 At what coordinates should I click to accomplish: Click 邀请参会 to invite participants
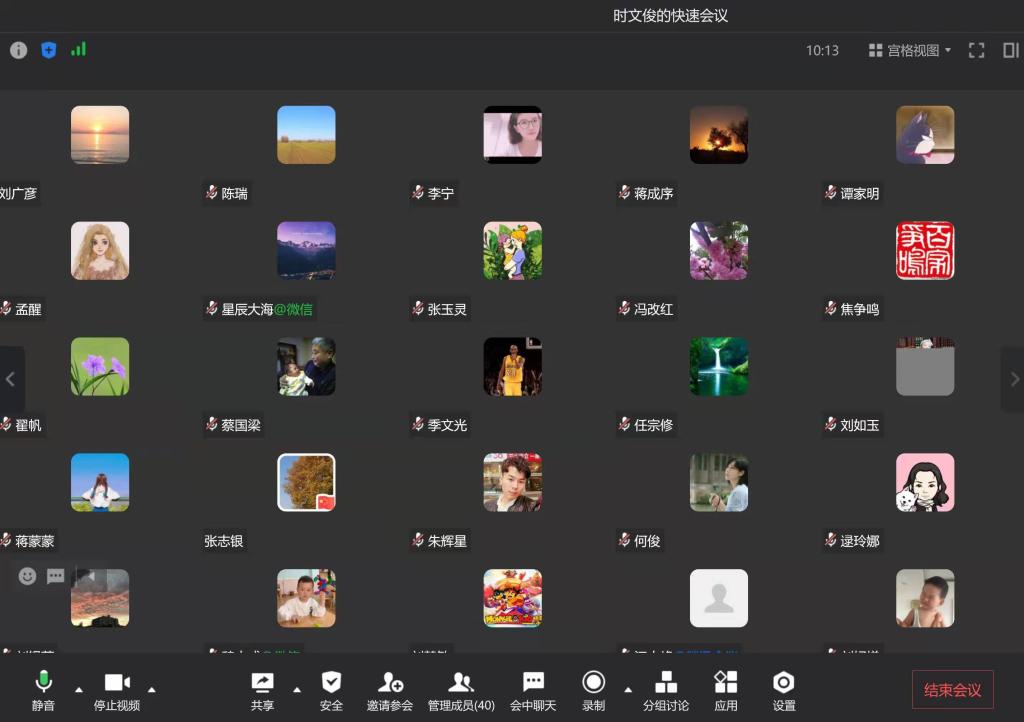390,690
